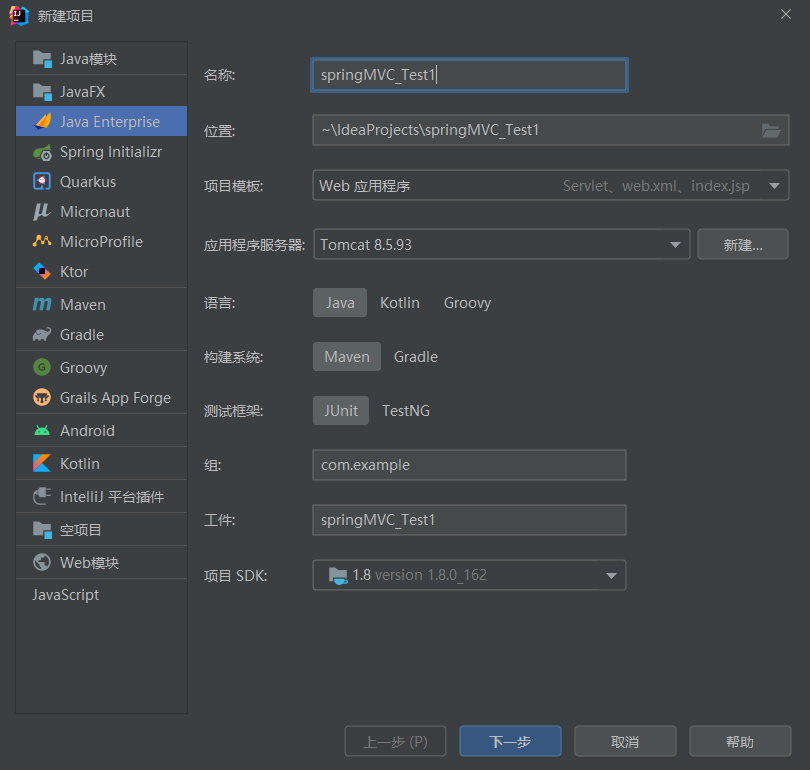
Task: Select Ktor in the sidebar
Action: coord(101,272)
